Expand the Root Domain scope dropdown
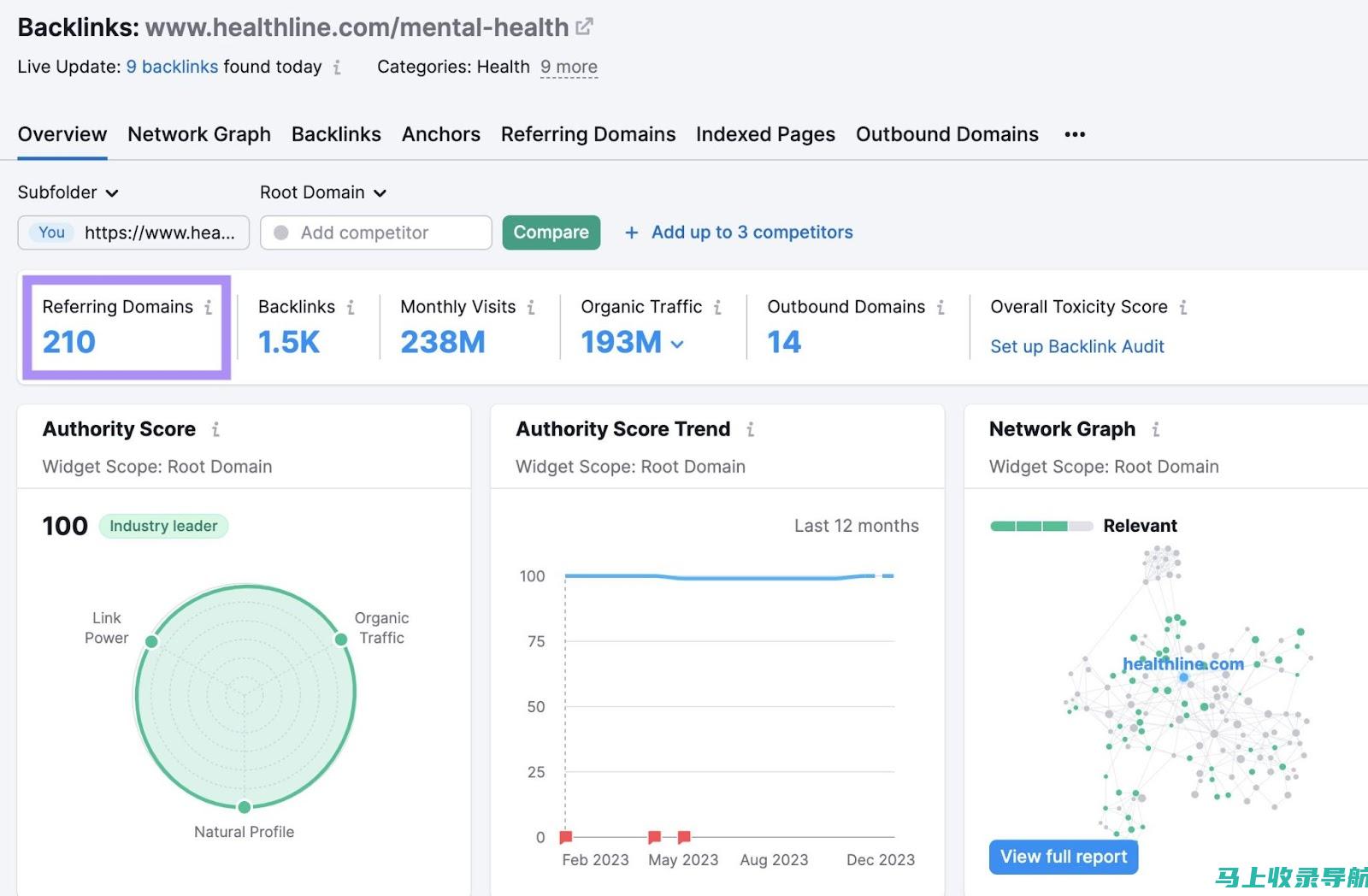 [323, 192]
